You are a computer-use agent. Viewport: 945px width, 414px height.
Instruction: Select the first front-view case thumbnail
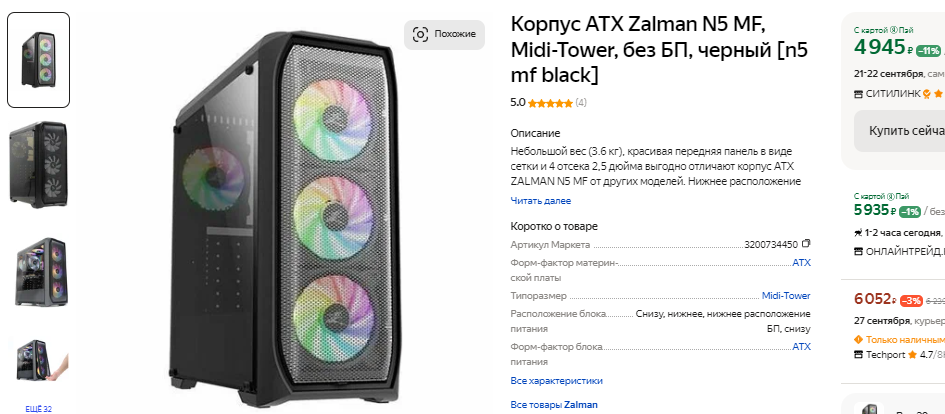38,60
